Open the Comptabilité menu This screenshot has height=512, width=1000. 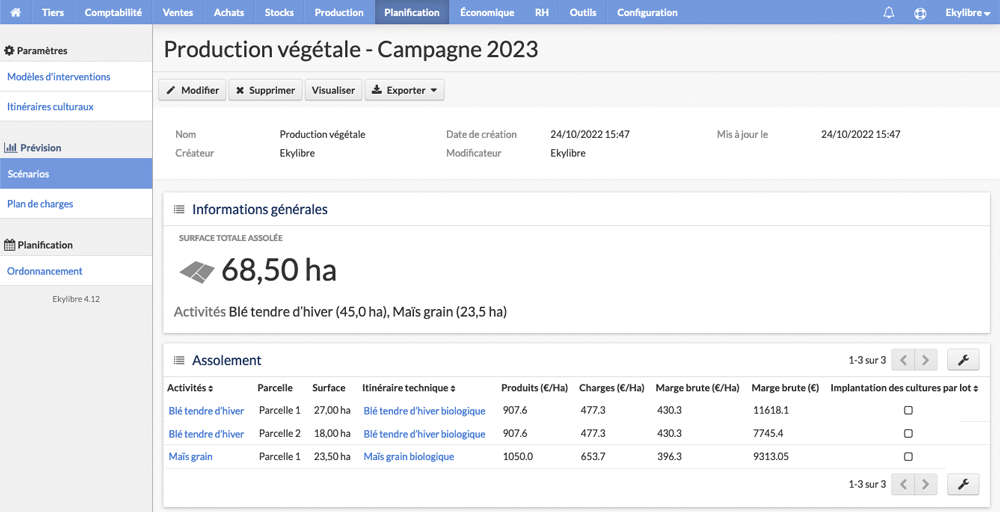[113, 12]
